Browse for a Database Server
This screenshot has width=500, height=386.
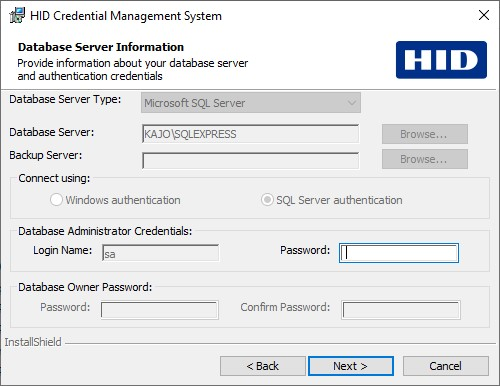point(425,134)
